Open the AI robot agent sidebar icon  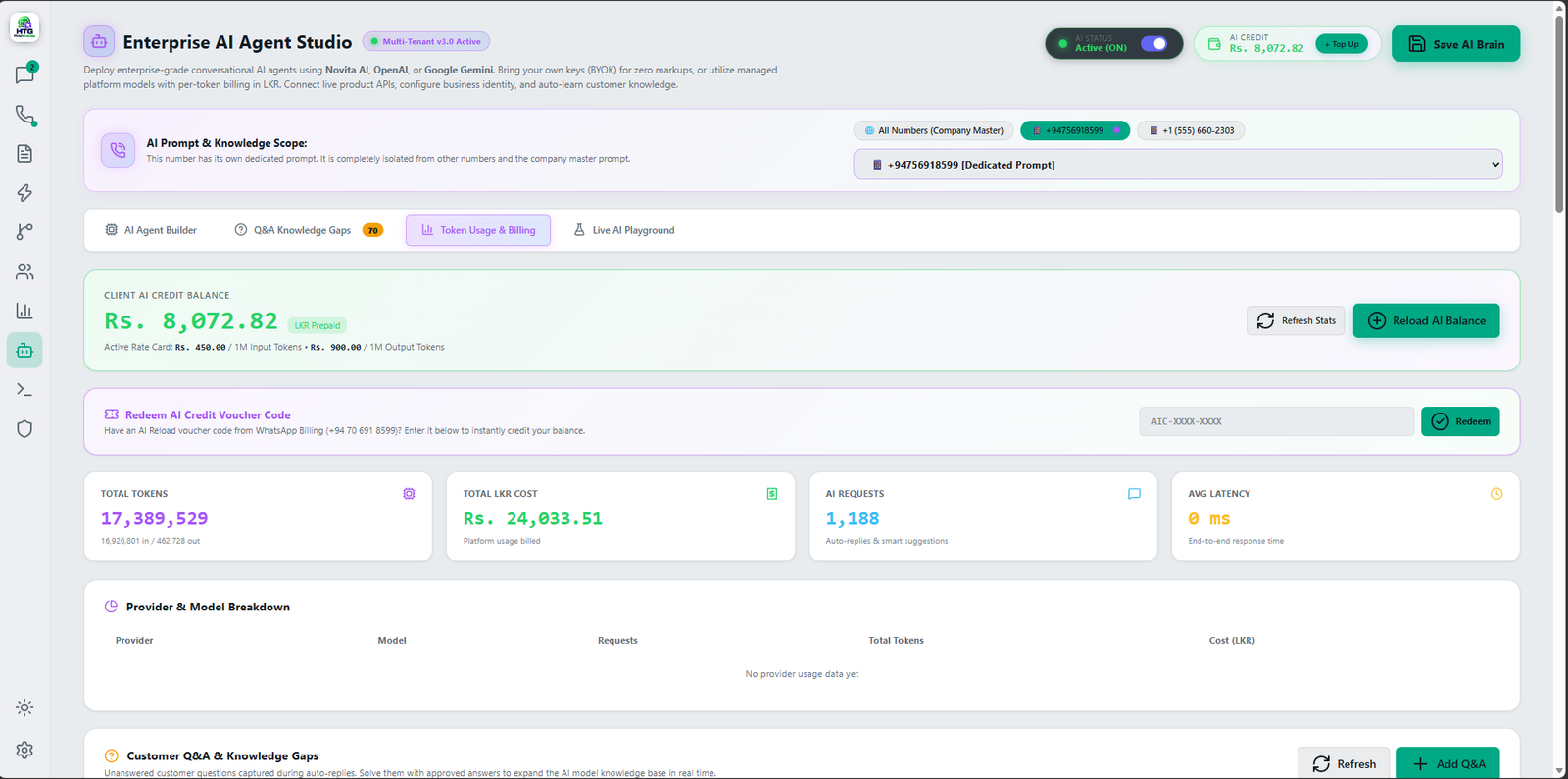click(x=24, y=350)
